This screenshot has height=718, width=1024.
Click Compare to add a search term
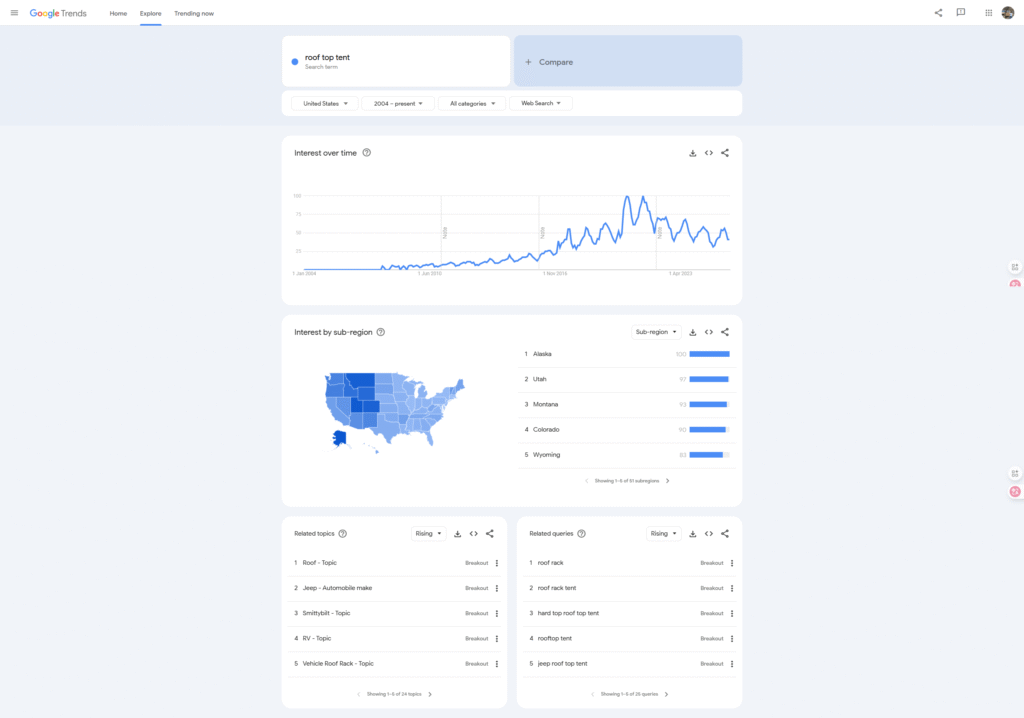tap(628, 62)
